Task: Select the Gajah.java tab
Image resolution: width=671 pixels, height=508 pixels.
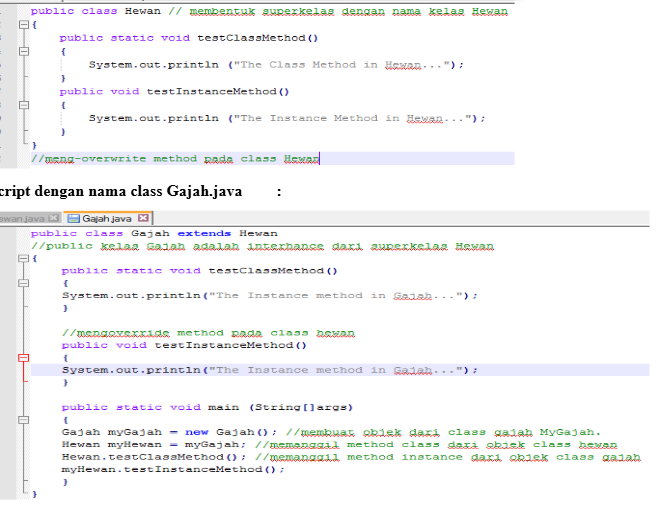Action: click(x=106, y=218)
